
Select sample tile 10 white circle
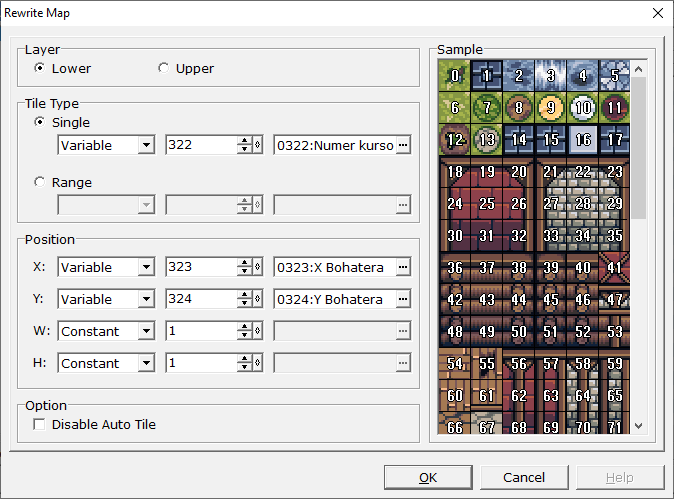coord(582,107)
